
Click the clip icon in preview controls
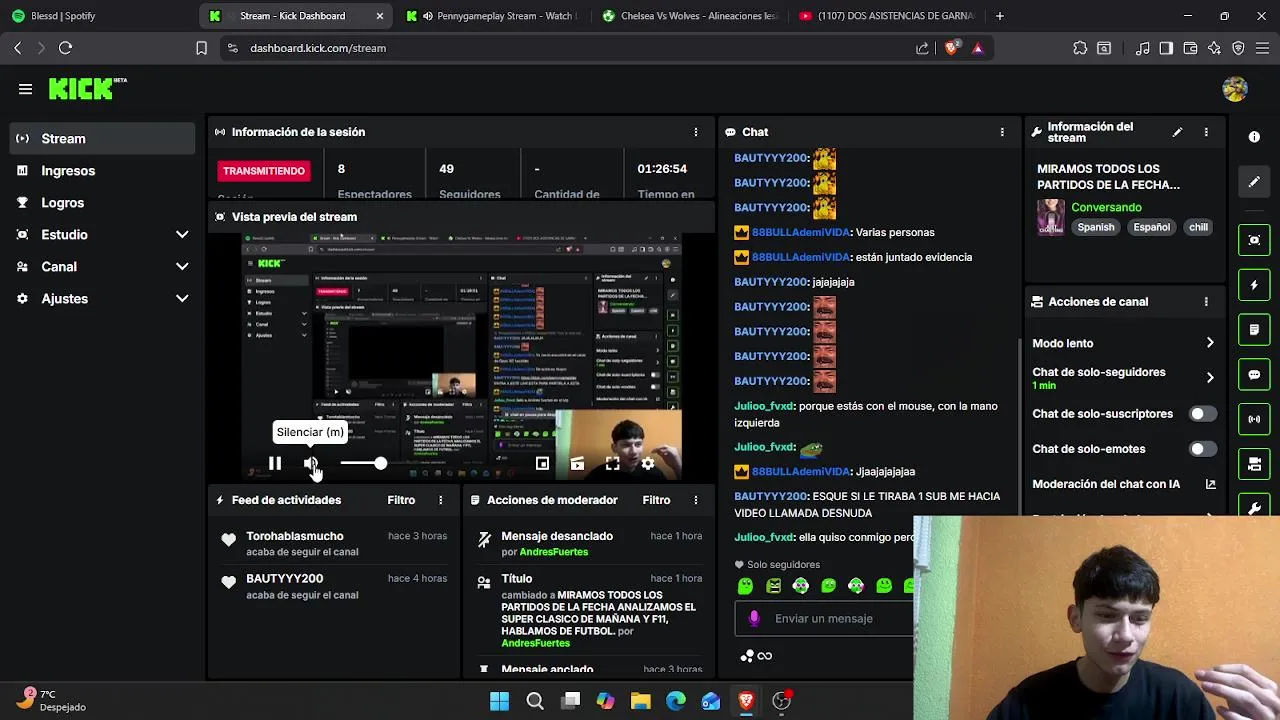[577, 464]
